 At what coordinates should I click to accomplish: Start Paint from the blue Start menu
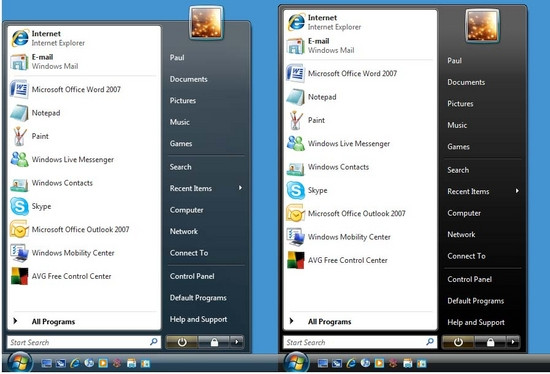tap(84, 136)
